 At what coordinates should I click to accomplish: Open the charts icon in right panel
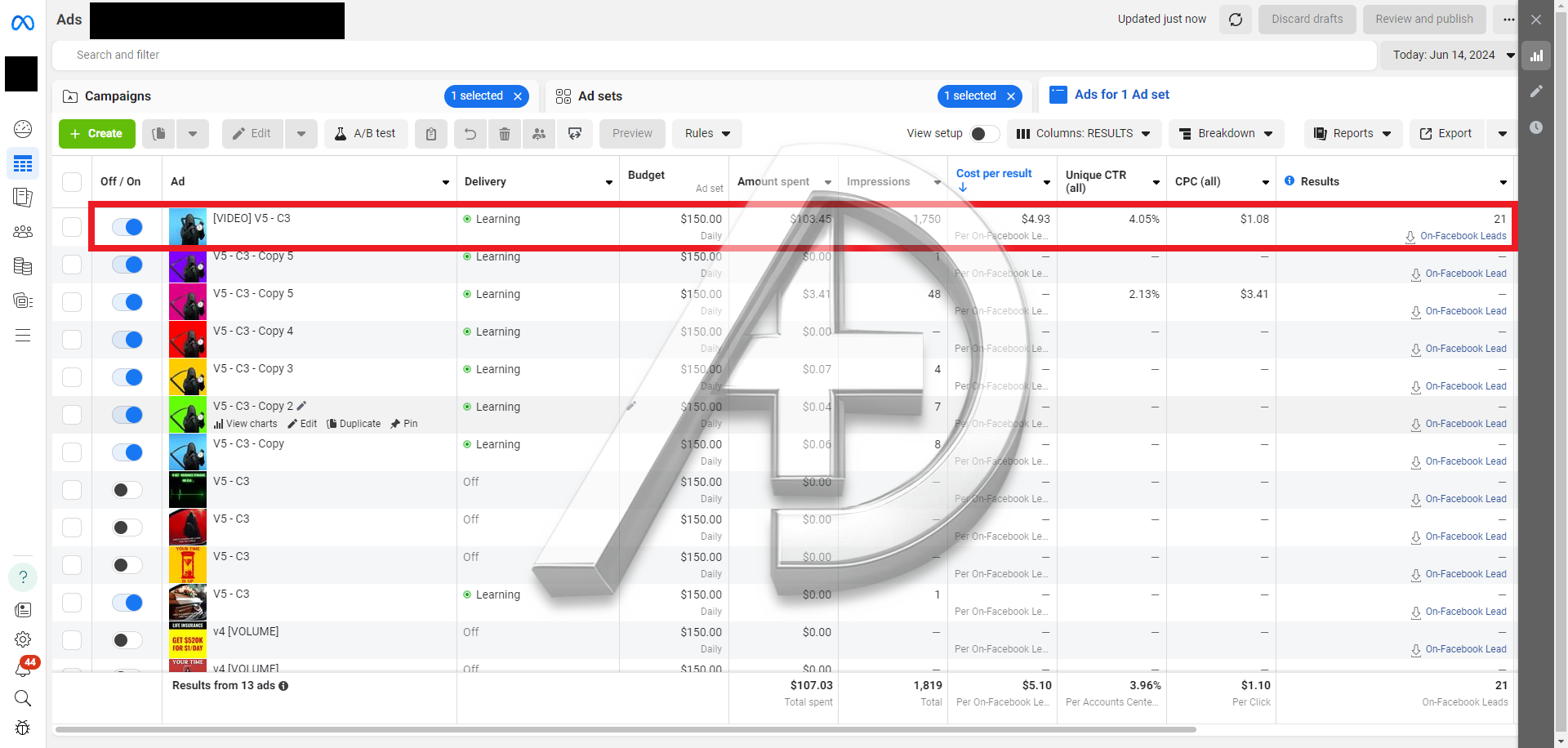click(1536, 56)
